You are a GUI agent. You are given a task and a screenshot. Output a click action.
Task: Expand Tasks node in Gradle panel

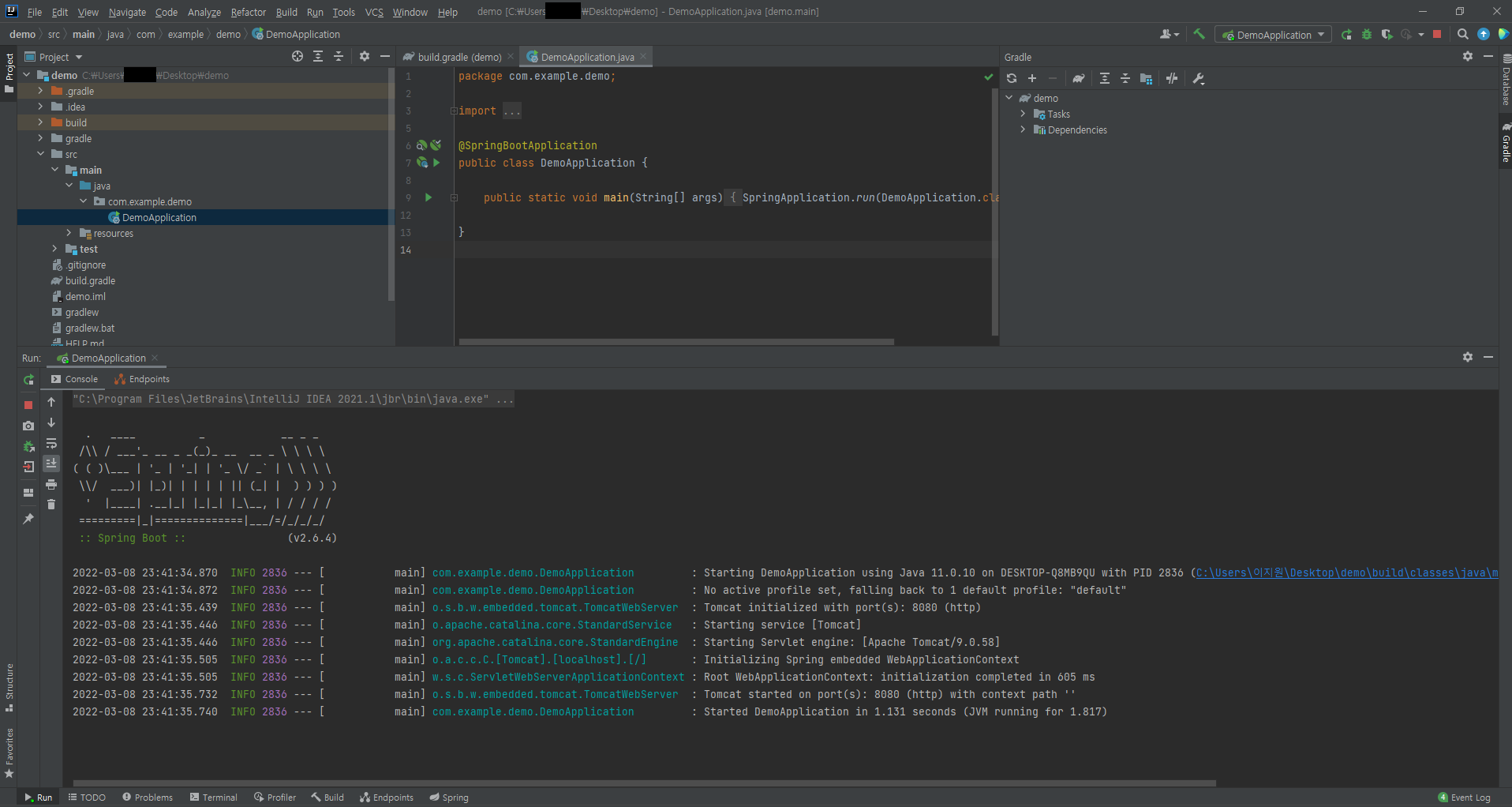tap(1023, 114)
